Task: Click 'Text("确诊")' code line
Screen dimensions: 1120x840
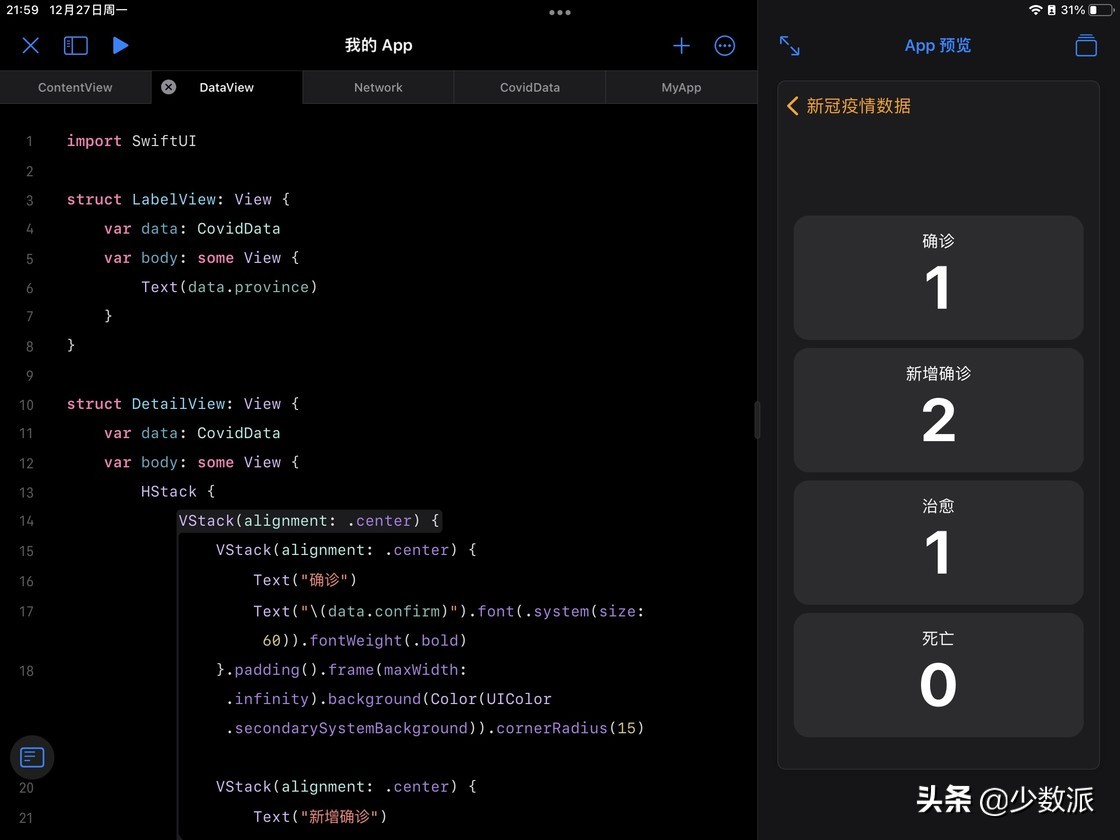Action: 305,580
